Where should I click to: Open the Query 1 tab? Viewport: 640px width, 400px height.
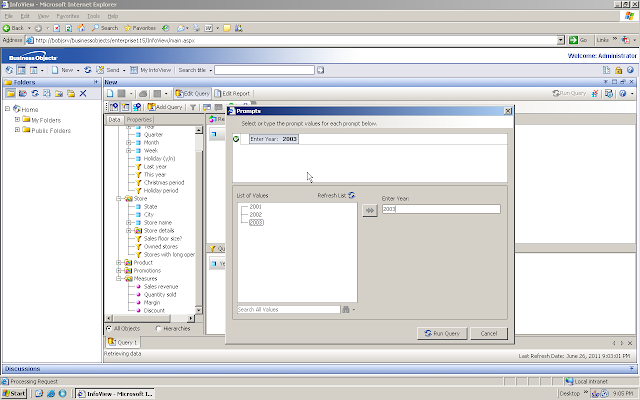tap(122, 342)
